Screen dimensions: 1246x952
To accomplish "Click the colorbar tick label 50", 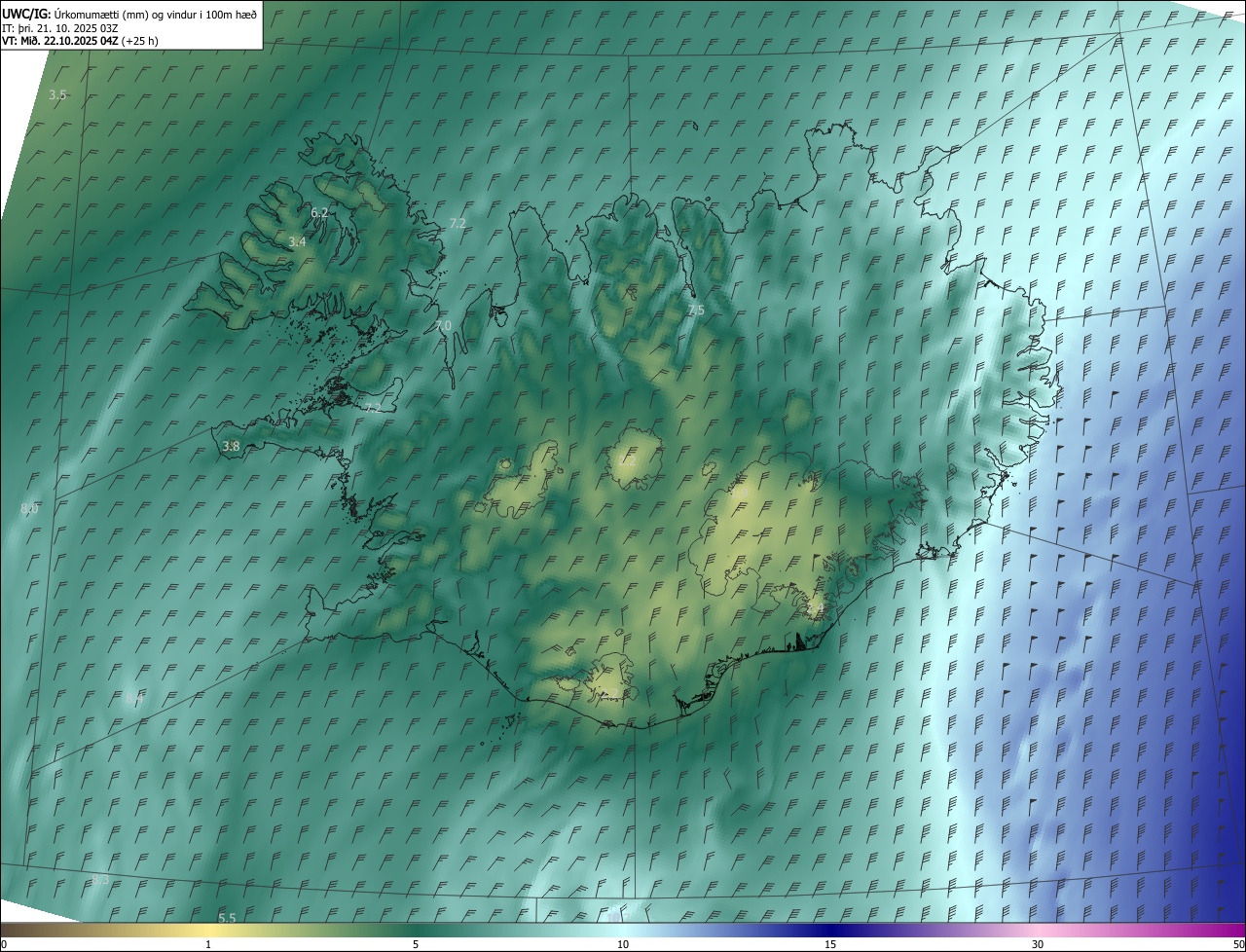I will click(1238, 944).
